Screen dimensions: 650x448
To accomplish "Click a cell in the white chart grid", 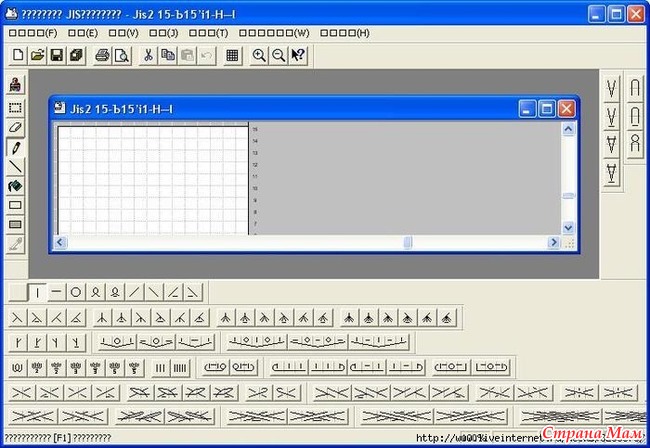I will tap(153, 181).
